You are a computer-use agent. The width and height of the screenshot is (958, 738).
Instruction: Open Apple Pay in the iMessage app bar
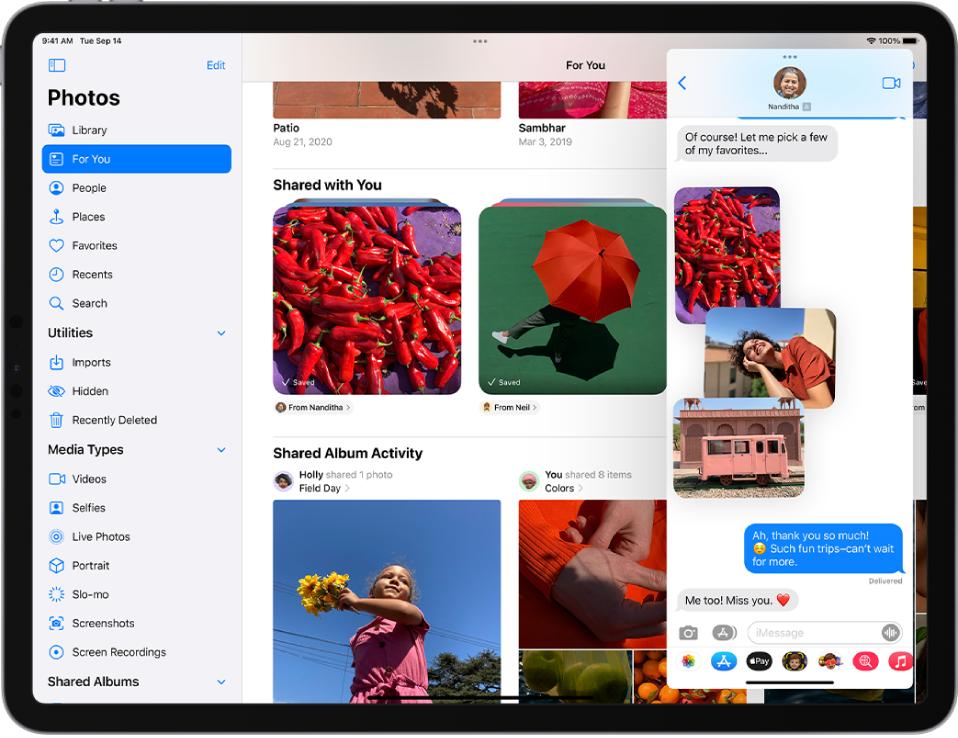tap(759, 661)
